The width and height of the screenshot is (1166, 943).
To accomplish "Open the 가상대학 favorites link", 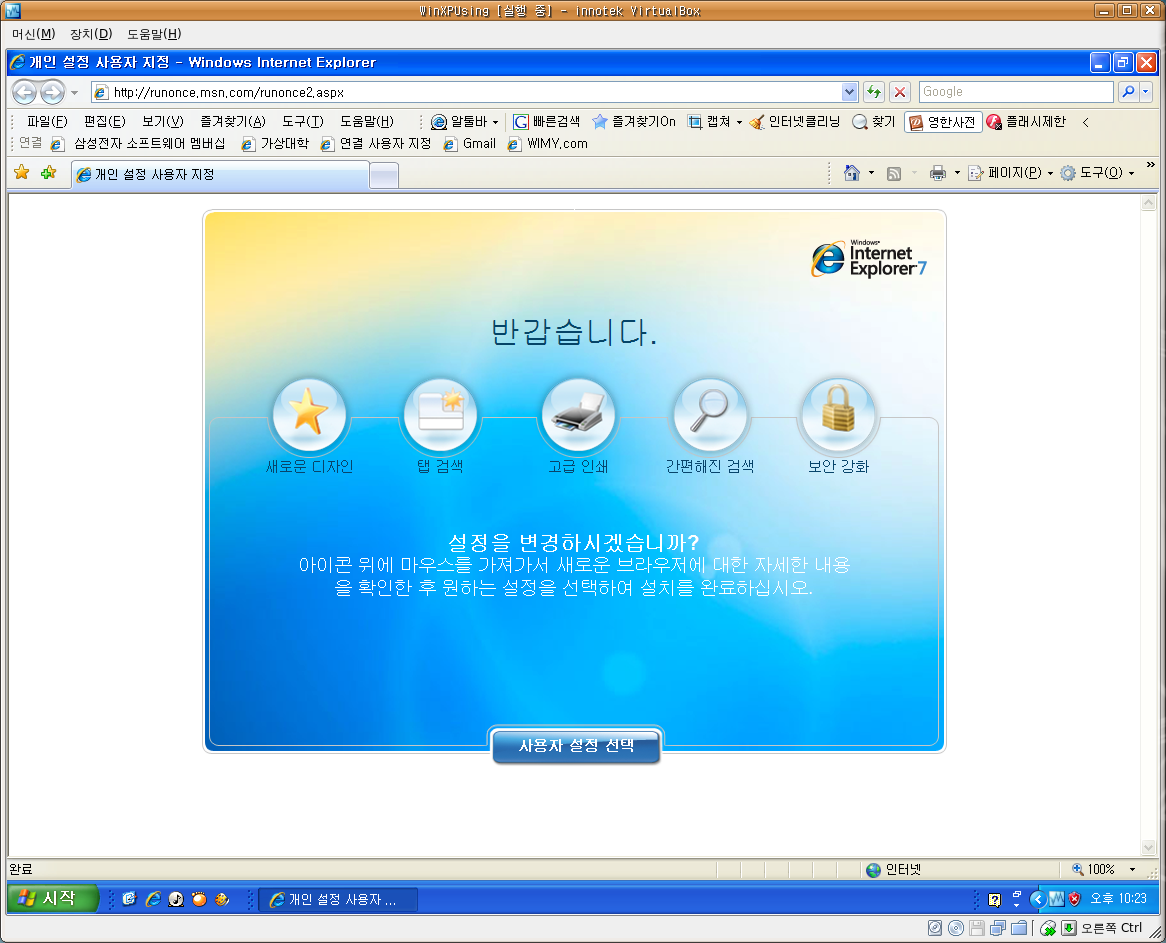I will click(274, 144).
